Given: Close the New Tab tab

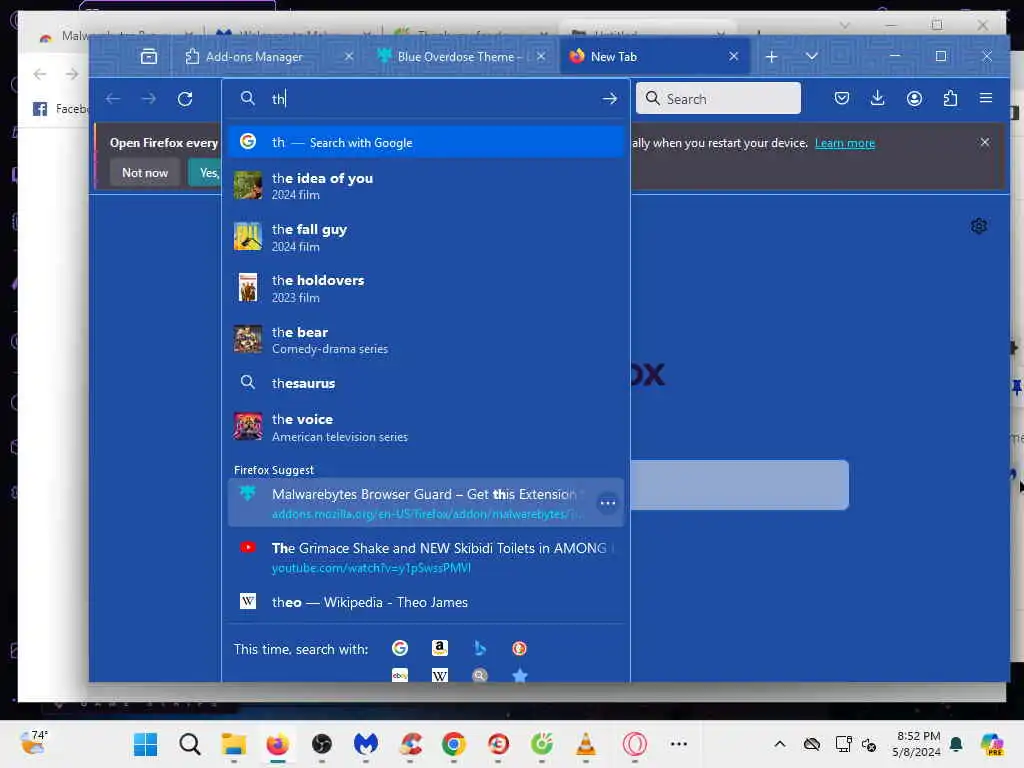Looking at the screenshot, I should coord(734,57).
